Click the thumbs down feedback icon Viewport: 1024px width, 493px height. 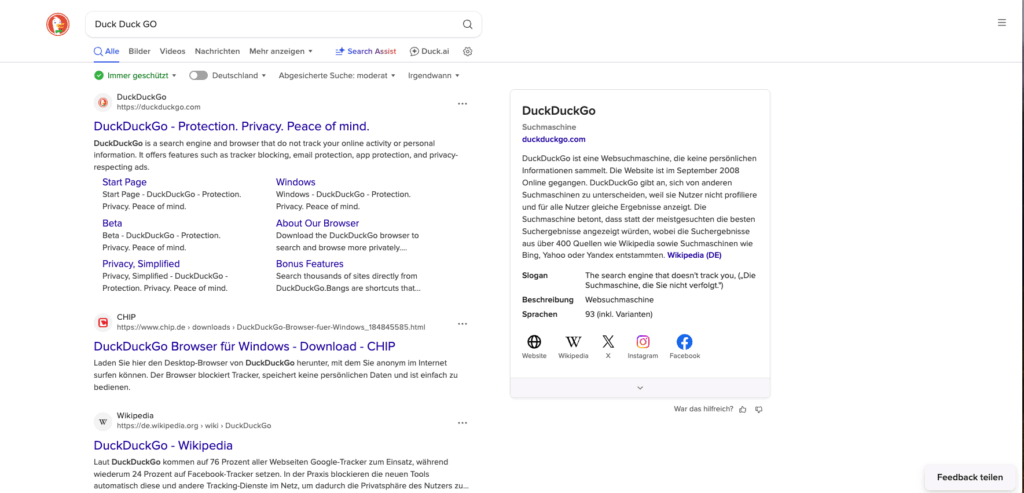pos(758,409)
